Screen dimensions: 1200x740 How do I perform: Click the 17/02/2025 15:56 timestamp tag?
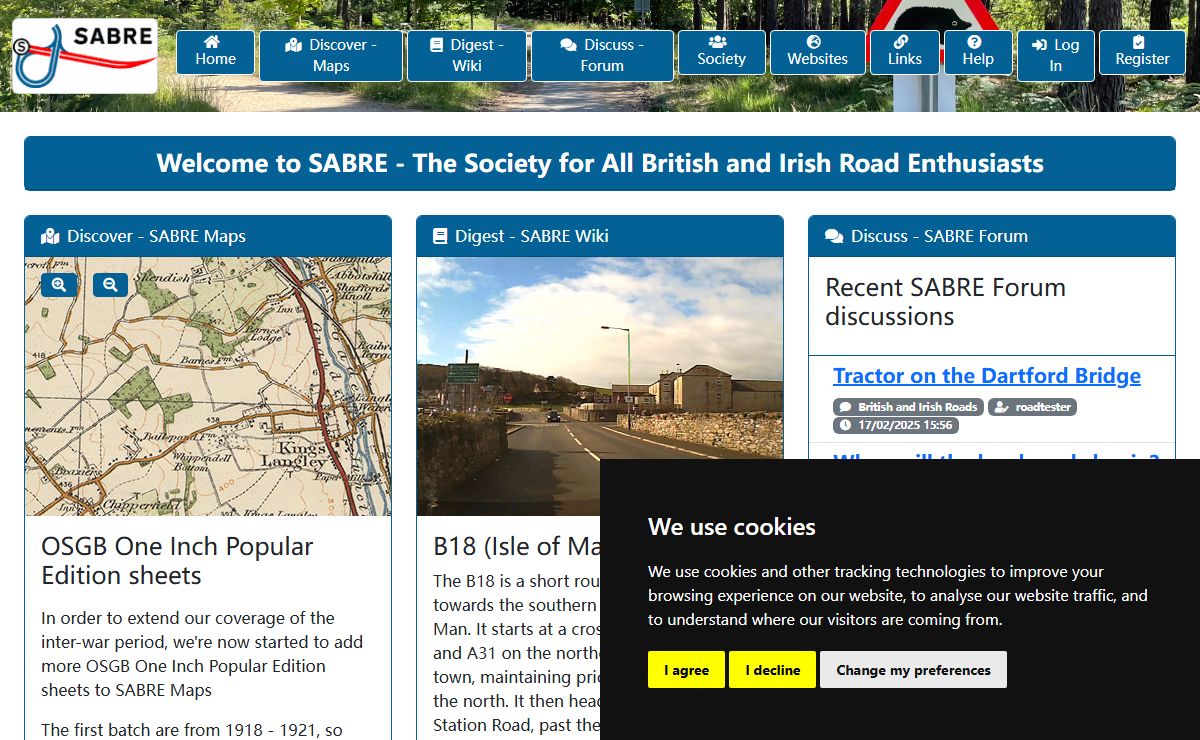click(x=895, y=425)
